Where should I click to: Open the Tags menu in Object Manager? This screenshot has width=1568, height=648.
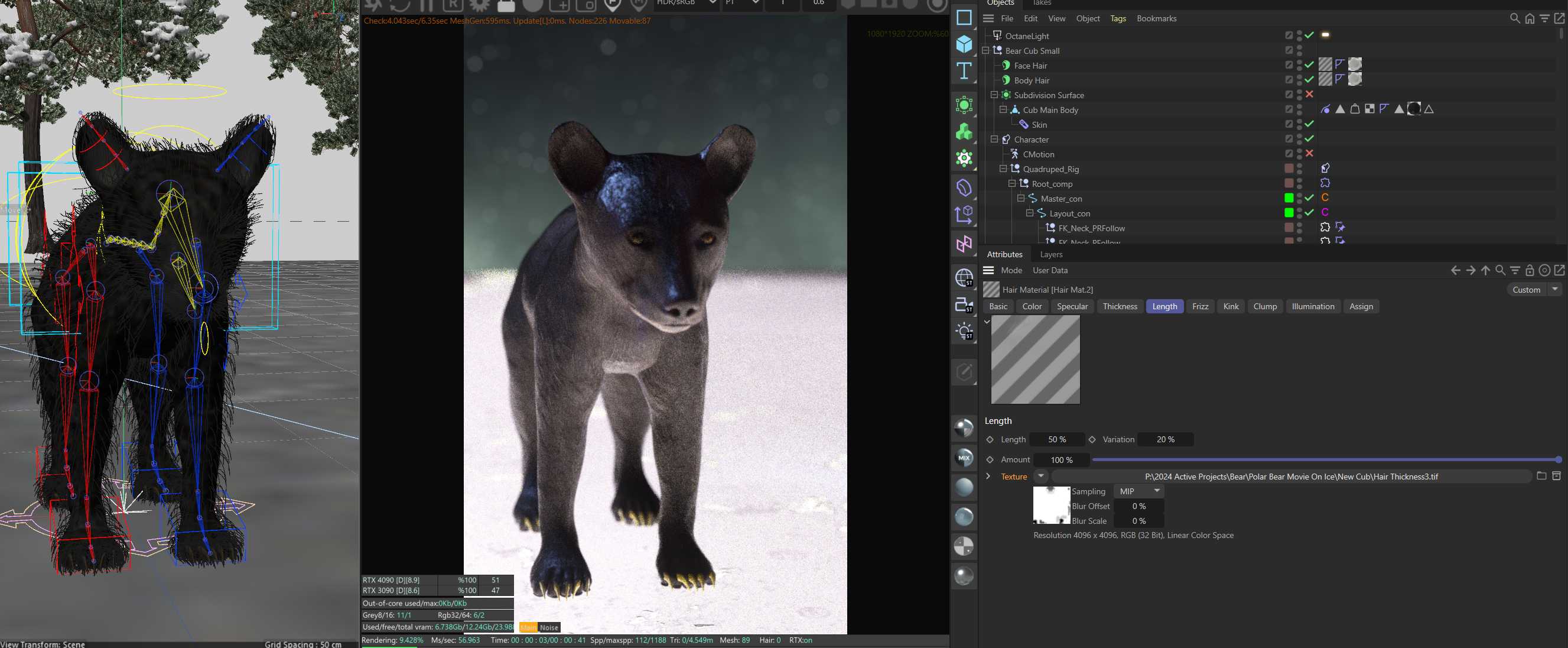pyautogui.click(x=1118, y=18)
